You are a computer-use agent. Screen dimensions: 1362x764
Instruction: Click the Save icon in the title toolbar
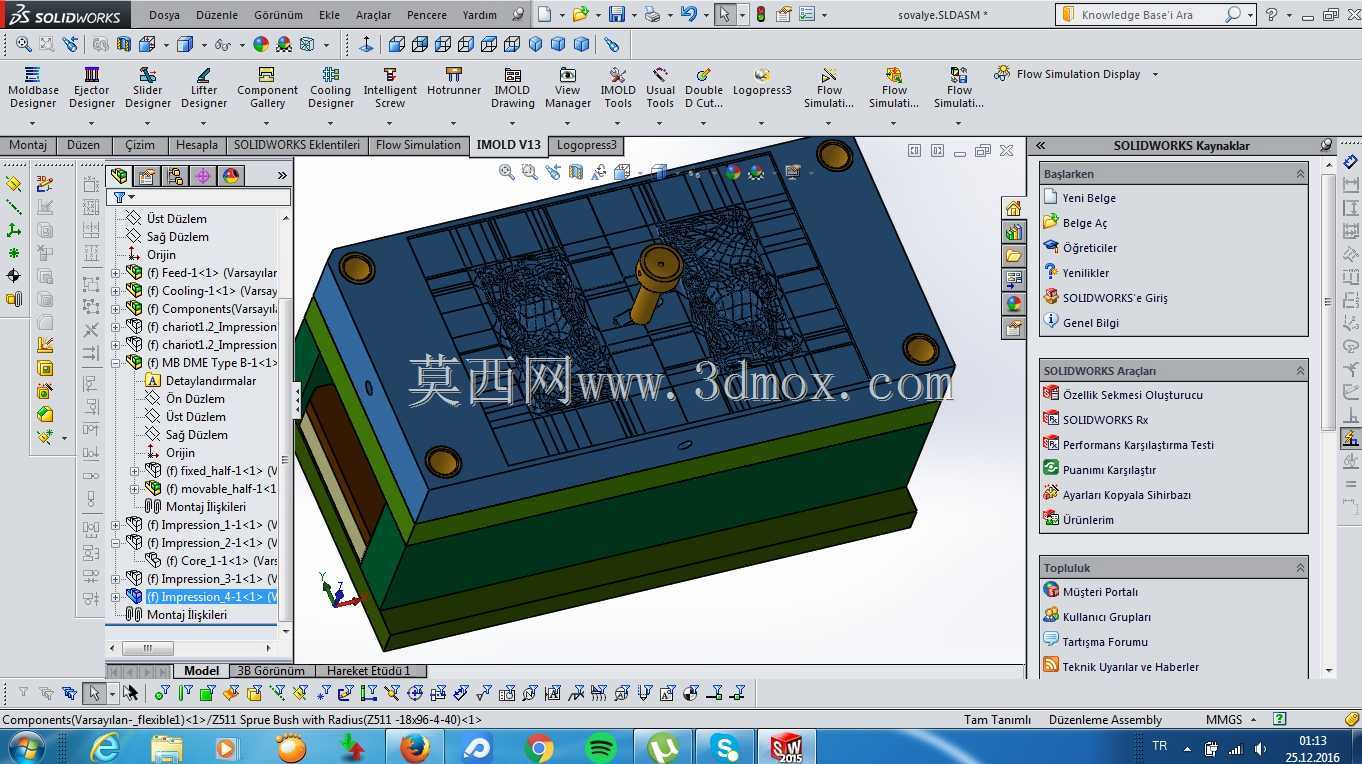pyautogui.click(x=616, y=15)
